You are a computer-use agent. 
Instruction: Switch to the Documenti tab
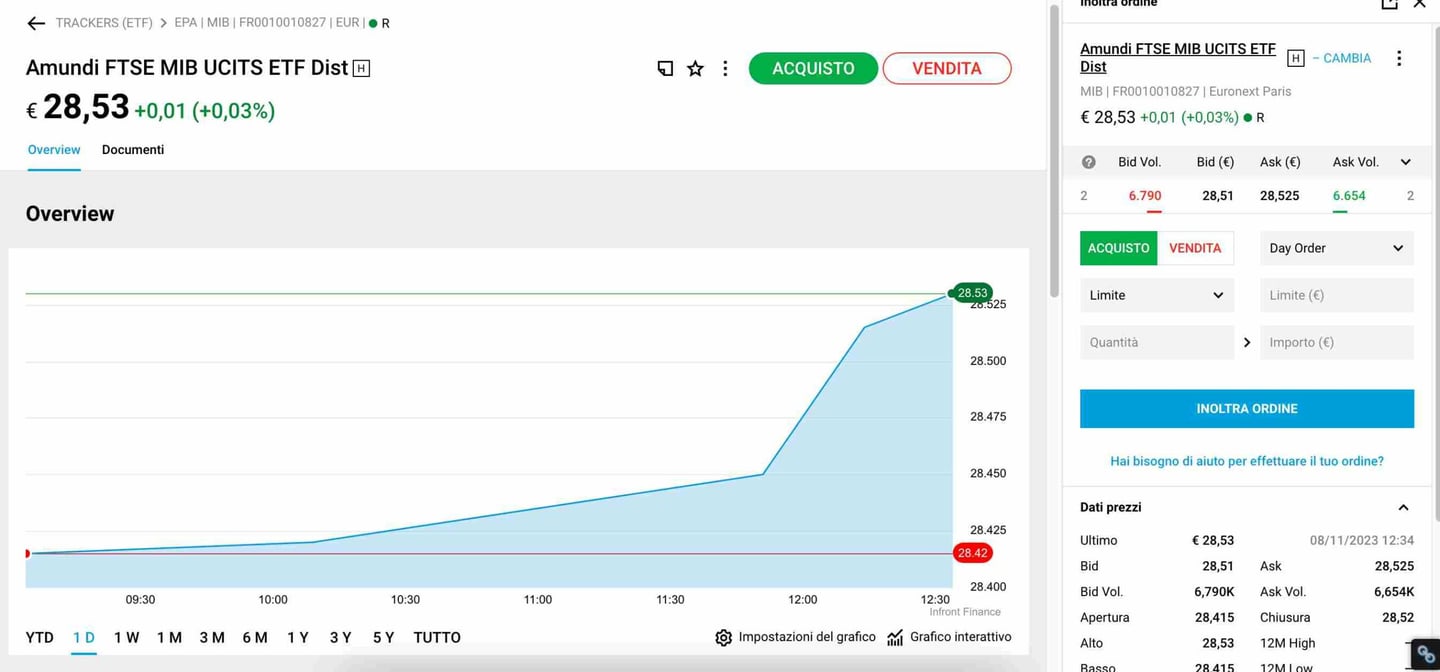click(x=133, y=150)
